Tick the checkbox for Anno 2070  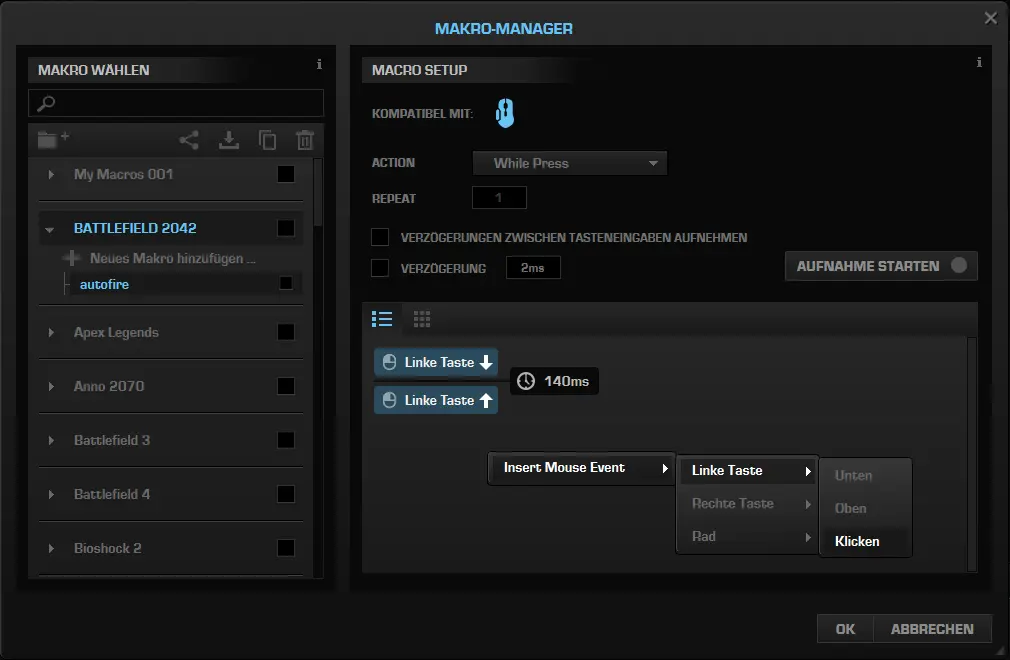pos(286,386)
